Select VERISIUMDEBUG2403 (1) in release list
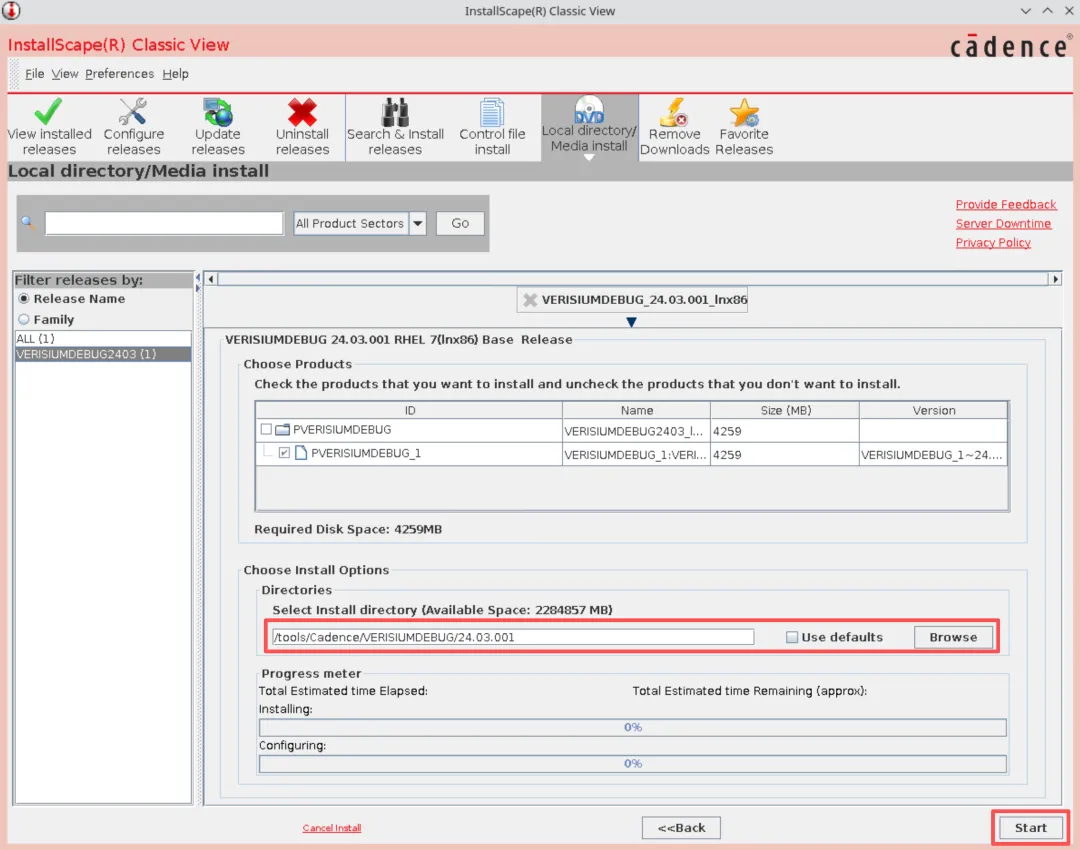 103,354
